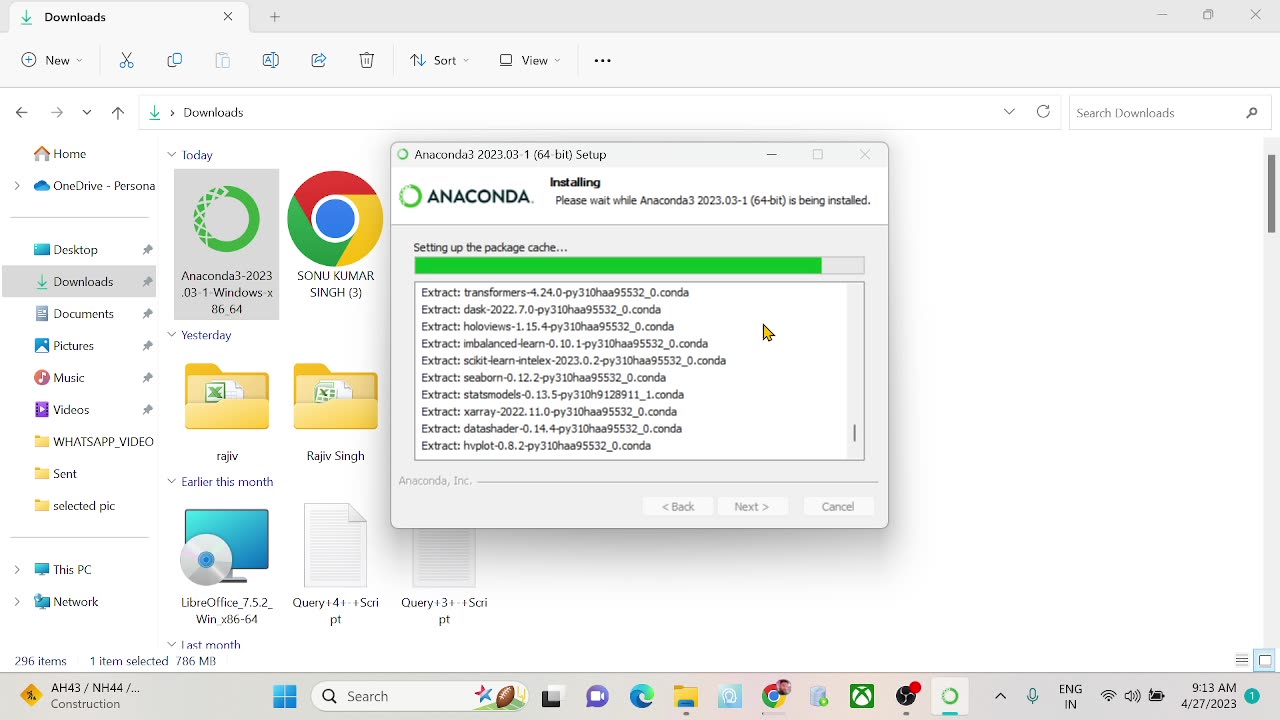
Task: Collapse the Today group
Action: (x=172, y=155)
